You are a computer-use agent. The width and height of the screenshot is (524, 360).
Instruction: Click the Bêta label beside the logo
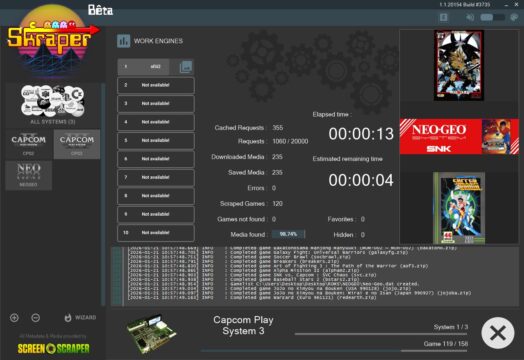100,10
